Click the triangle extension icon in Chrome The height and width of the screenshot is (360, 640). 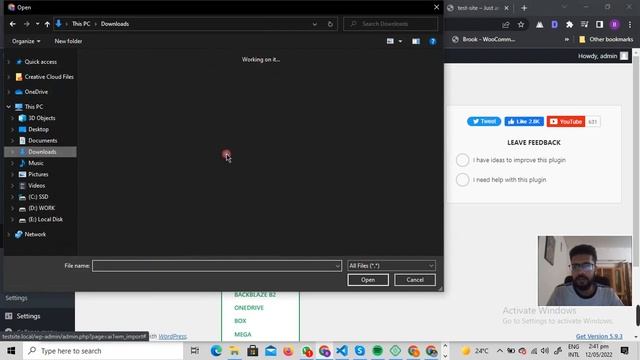click(x=540, y=24)
